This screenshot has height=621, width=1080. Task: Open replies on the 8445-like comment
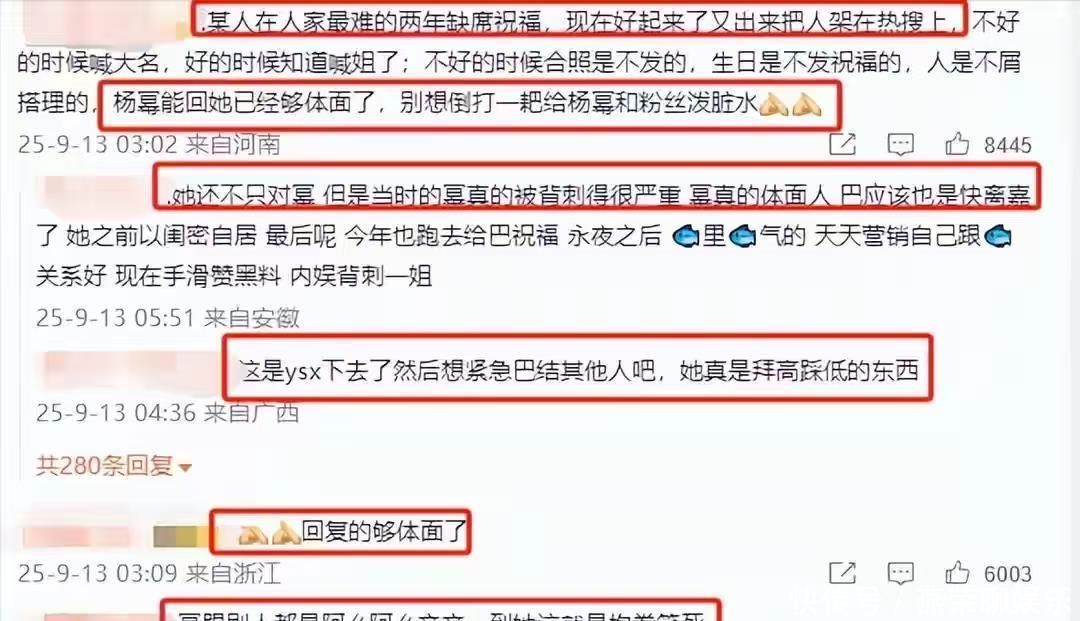(900, 144)
